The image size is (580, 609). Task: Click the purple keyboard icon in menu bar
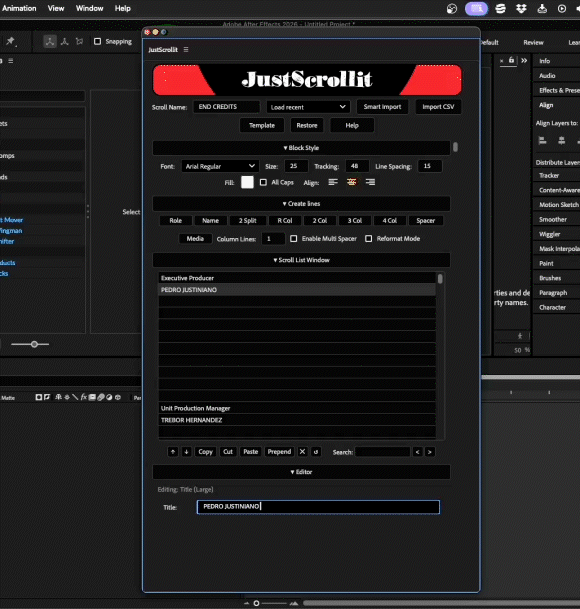pos(476,9)
